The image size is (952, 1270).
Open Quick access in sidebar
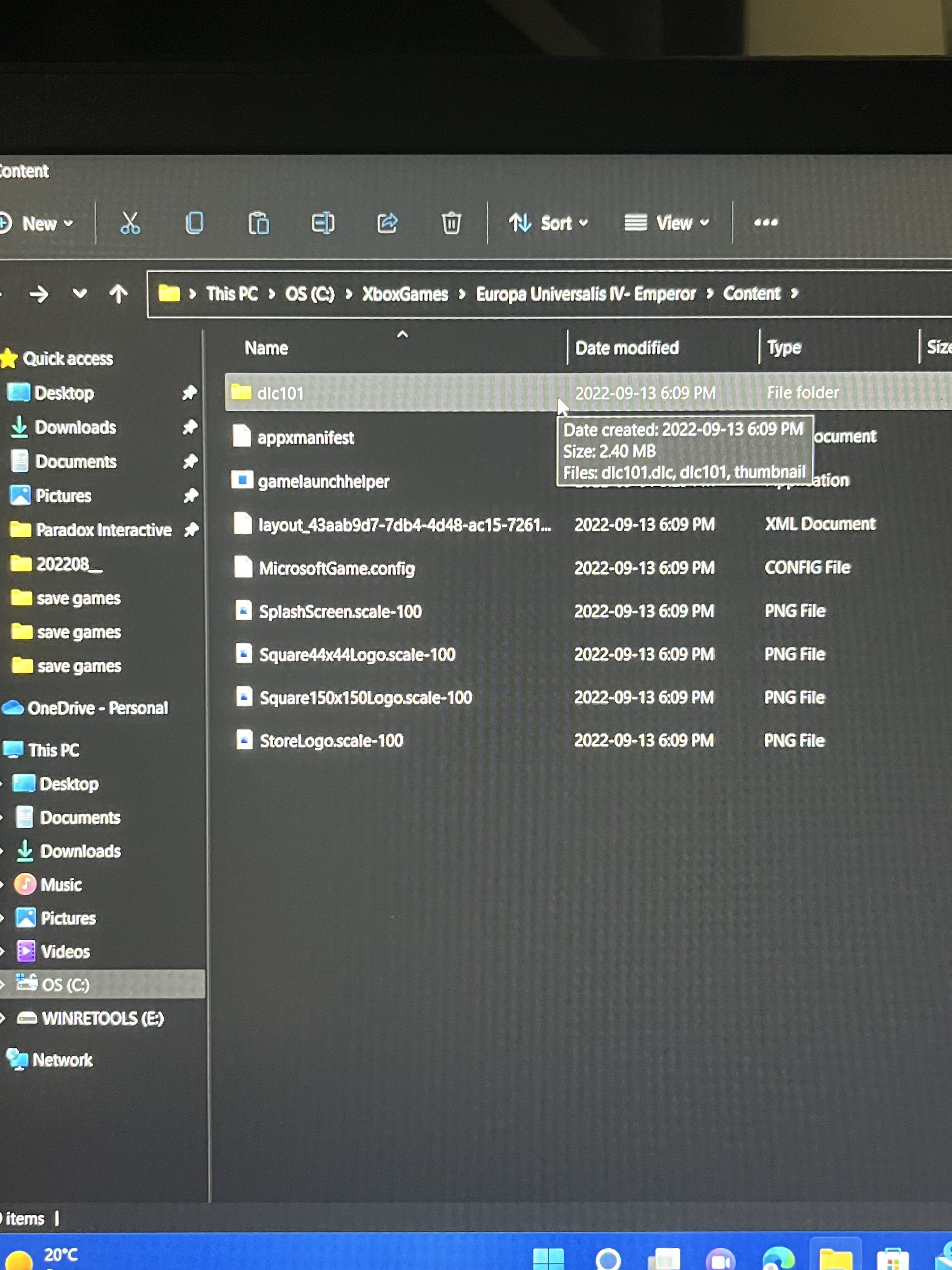pyautogui.click(x=67, y=359)
